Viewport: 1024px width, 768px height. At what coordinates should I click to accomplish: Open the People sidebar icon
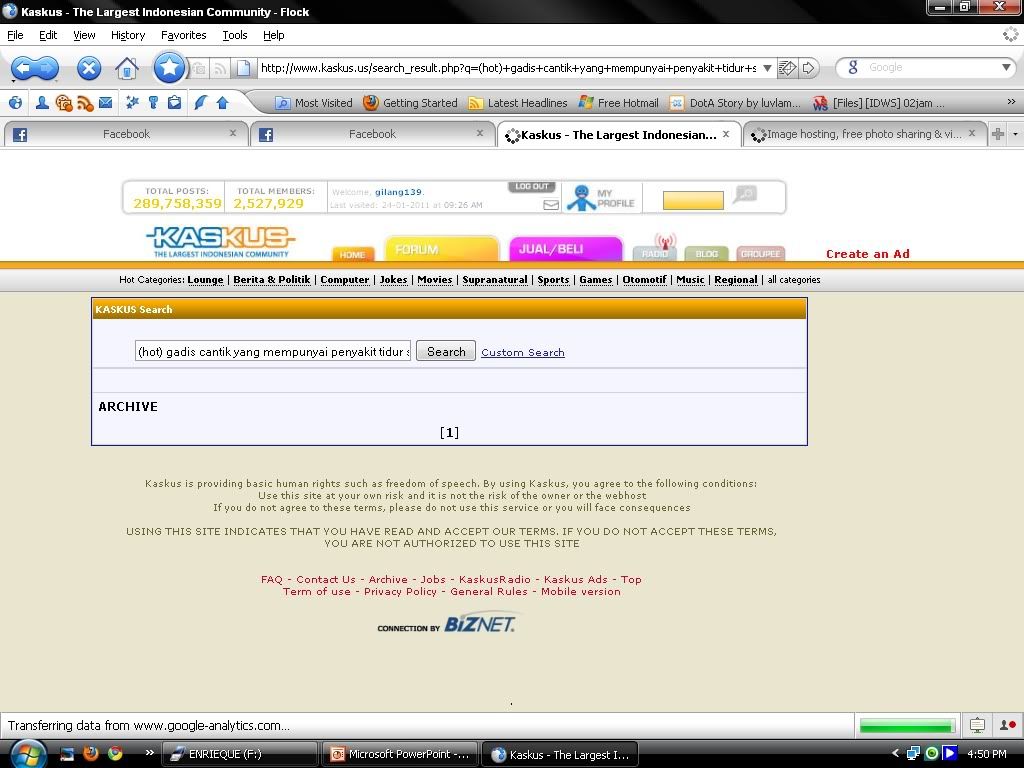point(42,103)
